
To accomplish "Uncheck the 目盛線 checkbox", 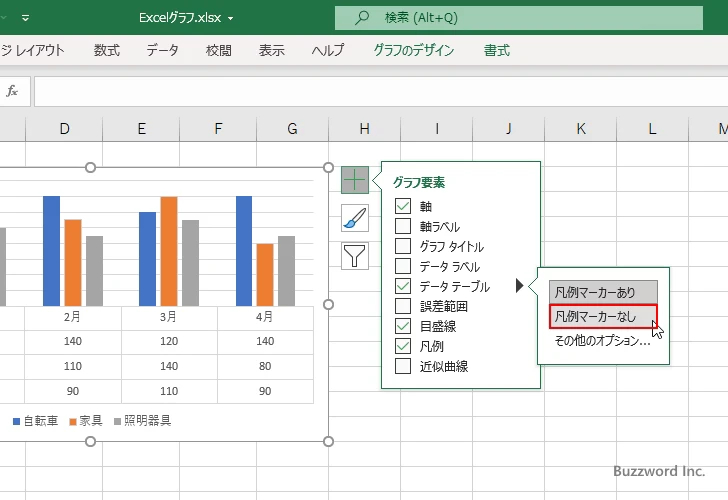I will (x=403, y=326).
